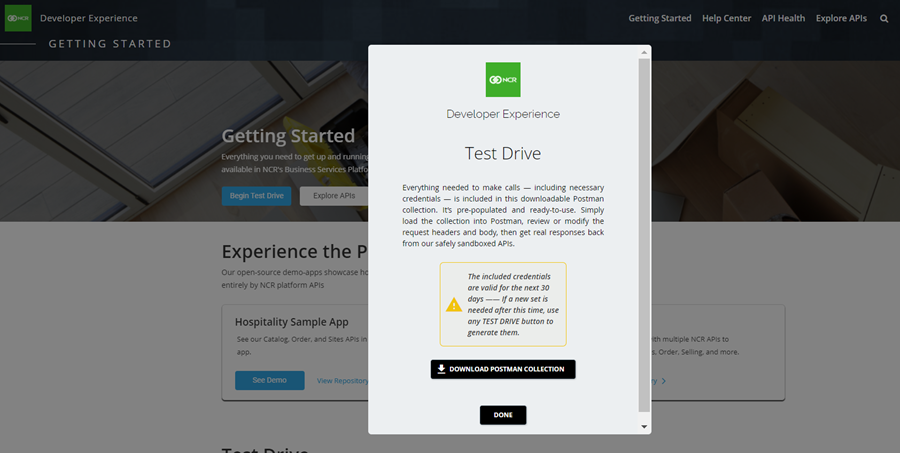Click the dialog's vertical scrollbar thumb
The image size is (900, 454).
pyautogui.click(x=644, y=234)
